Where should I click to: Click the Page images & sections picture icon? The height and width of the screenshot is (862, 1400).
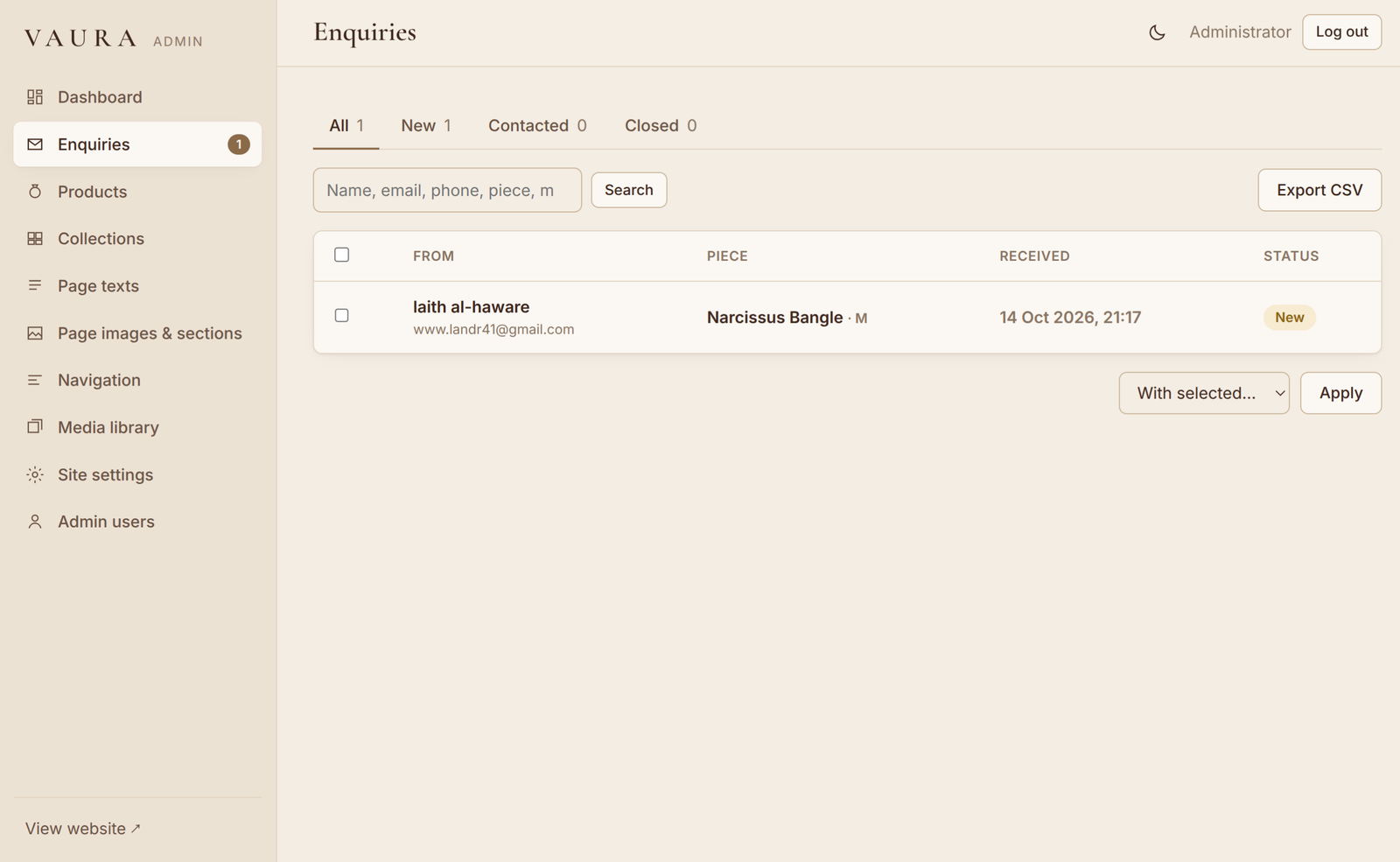(35, 333)
